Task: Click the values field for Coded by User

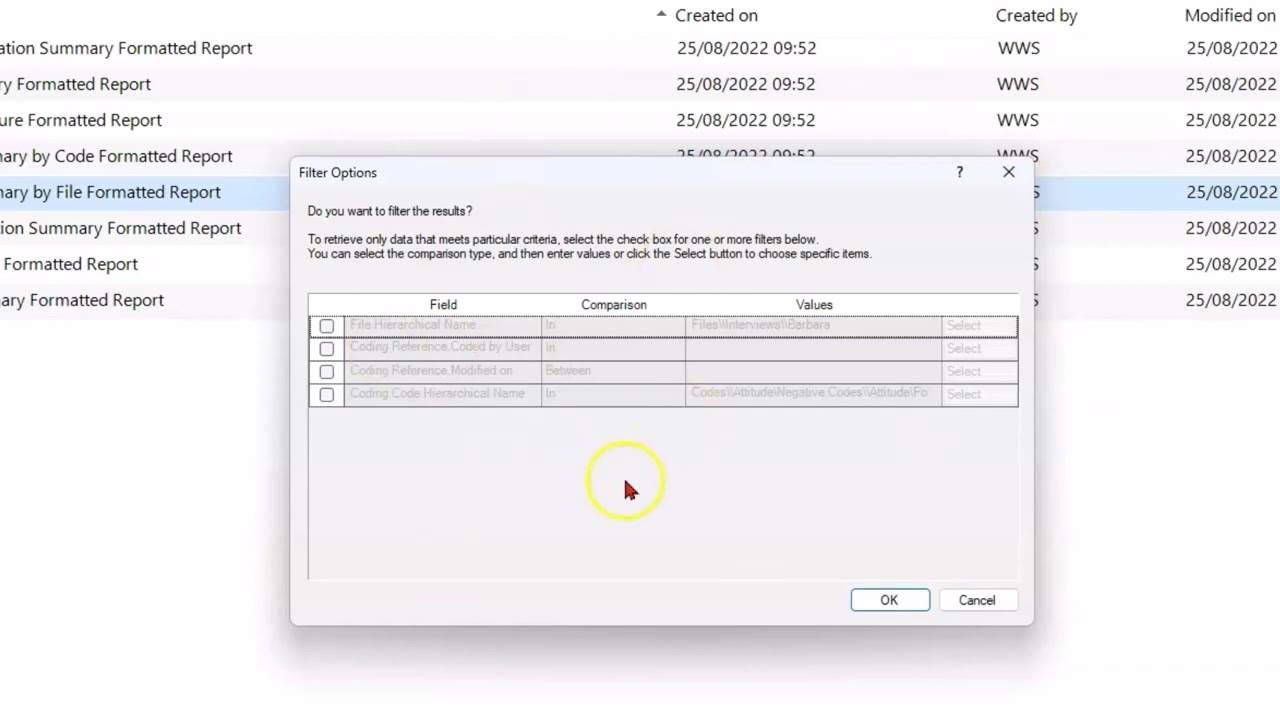Action: (x=813, y=349)
